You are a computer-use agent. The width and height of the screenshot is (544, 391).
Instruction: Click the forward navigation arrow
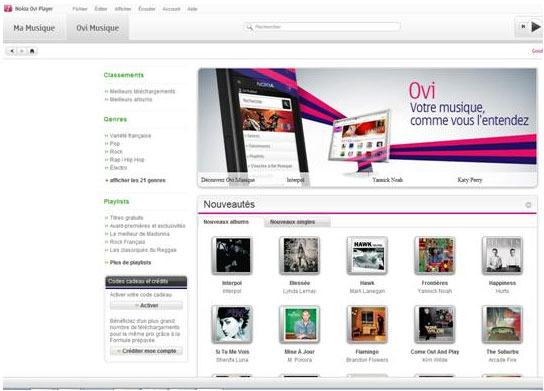pyautogui.click(x=22, y=51)
